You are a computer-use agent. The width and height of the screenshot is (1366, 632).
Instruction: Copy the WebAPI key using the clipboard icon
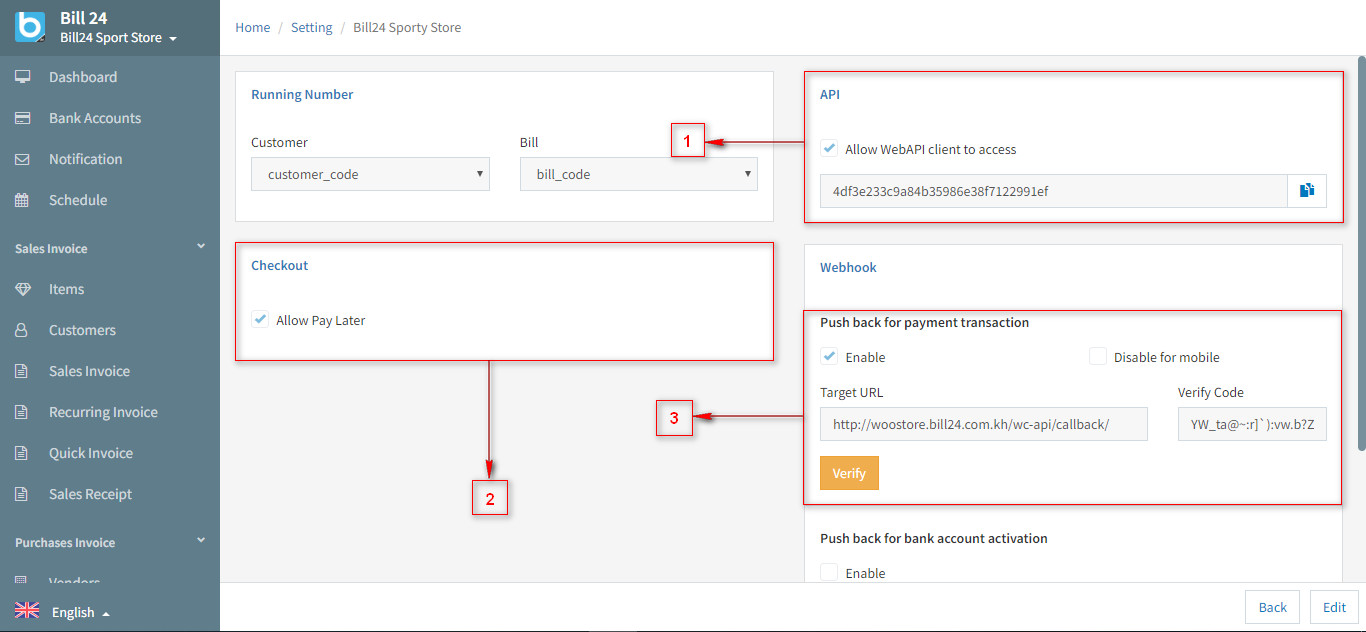tap(1307, 190)
